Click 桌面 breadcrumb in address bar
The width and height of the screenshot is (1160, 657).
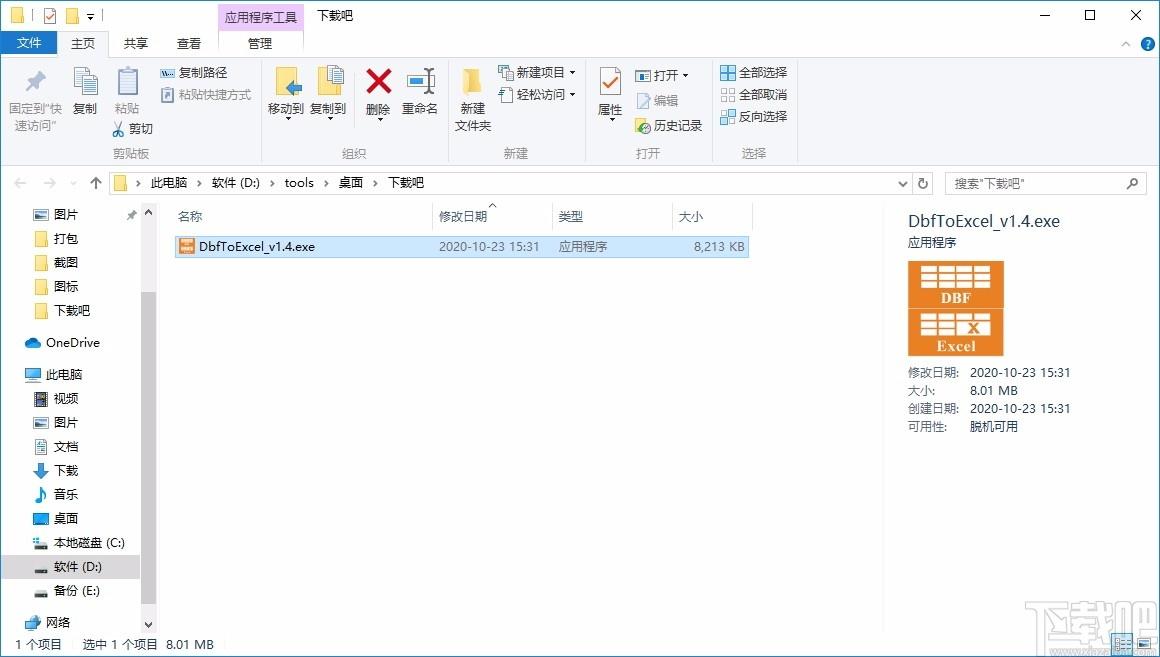tap(351, 183)
